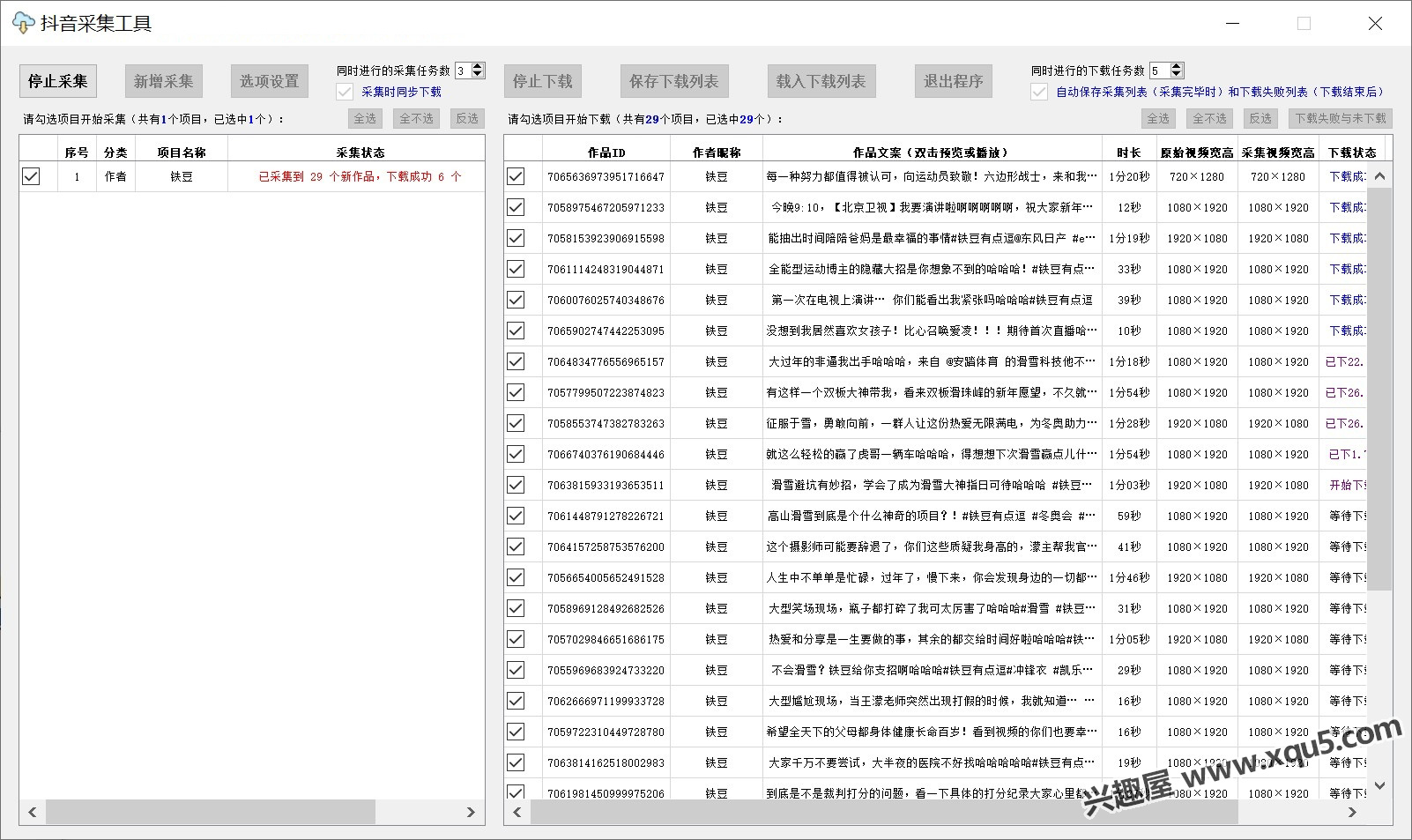Select work ID 7058969128492682526
Viewport: 1412px width, 840px height.
606,608
